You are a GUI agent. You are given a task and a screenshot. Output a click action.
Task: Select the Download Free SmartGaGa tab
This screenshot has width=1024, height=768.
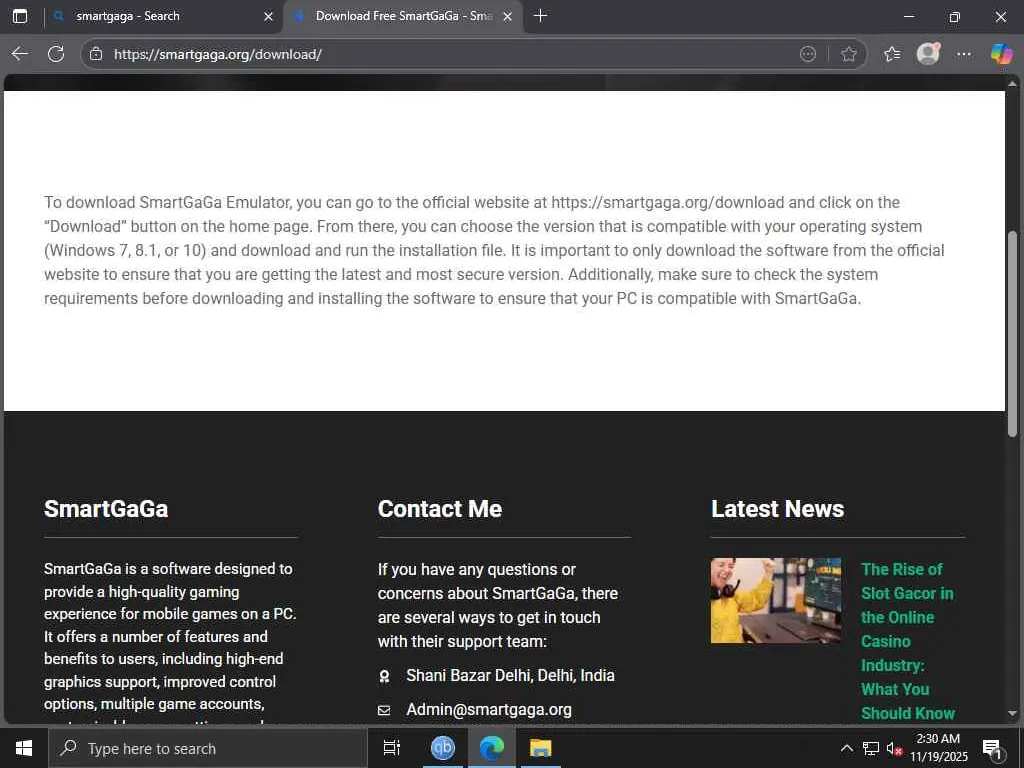[402, 16]
